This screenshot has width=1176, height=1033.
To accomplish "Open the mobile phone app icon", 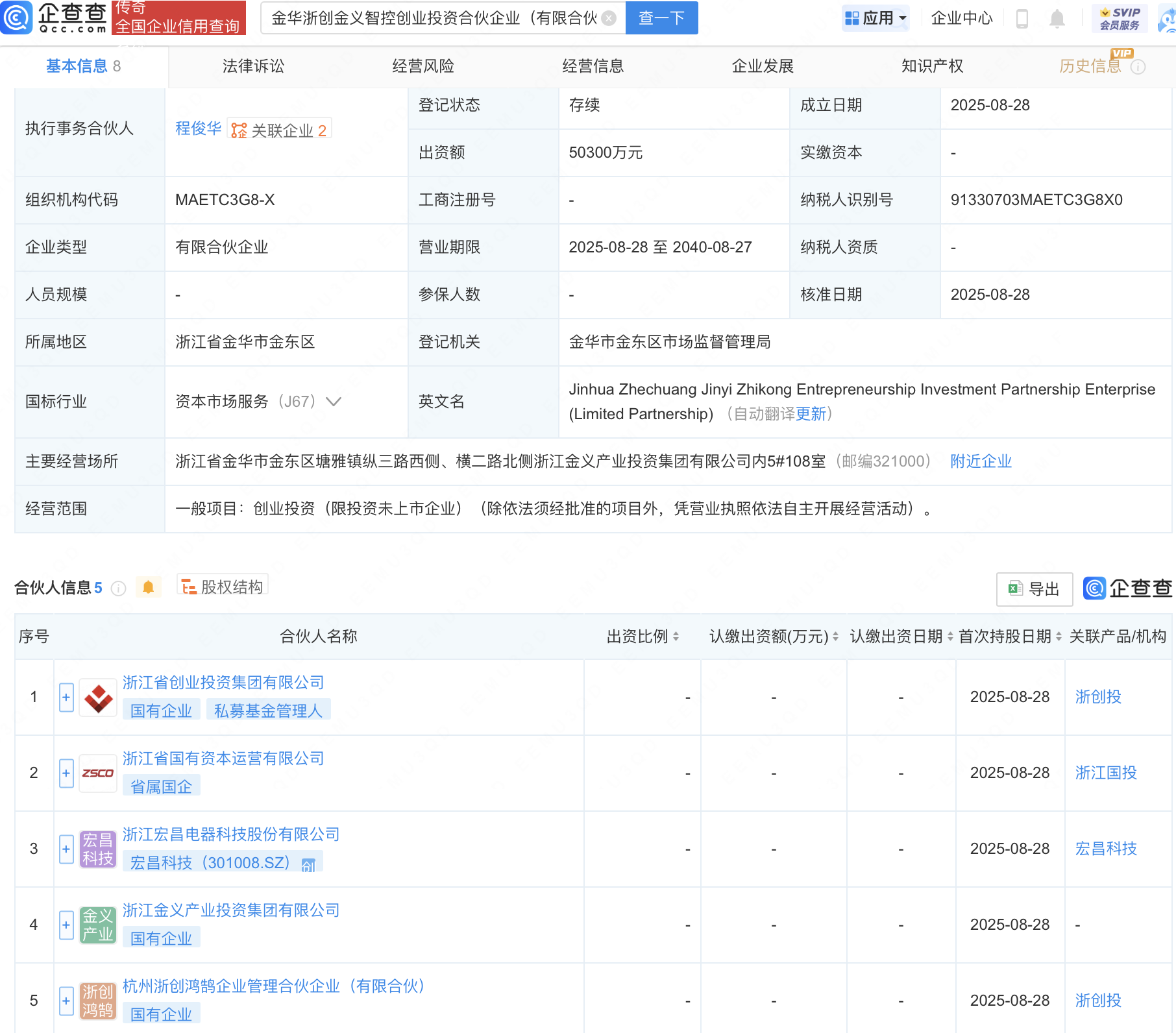I will click(1022, 19).
